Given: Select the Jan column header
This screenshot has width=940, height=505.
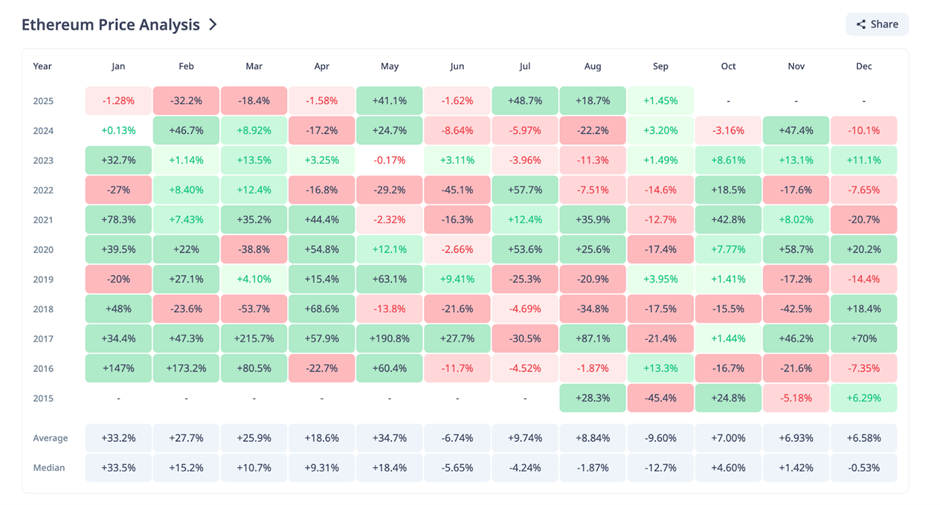Looking at the screenshot, I should 118,66.
